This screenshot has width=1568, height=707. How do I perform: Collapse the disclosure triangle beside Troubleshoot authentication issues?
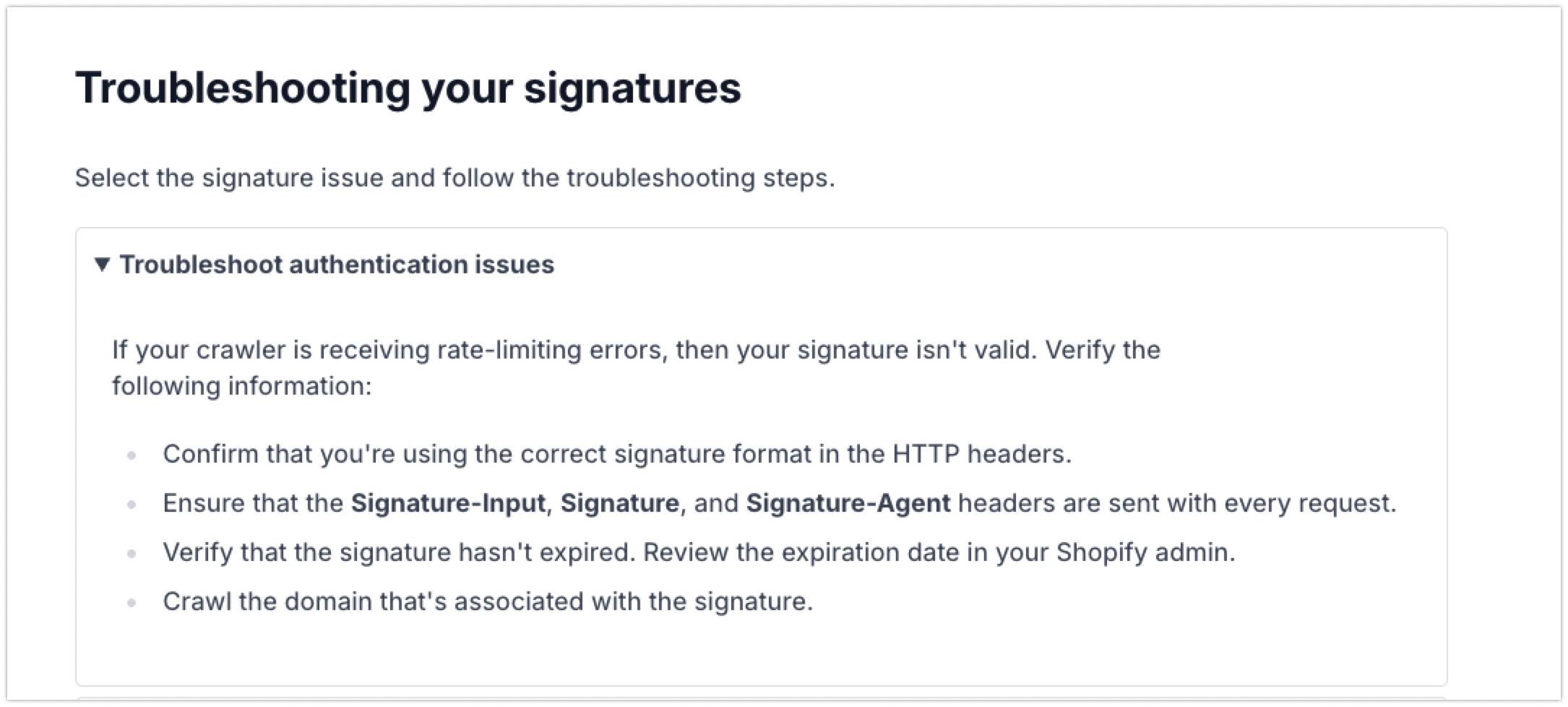point(102,265)
